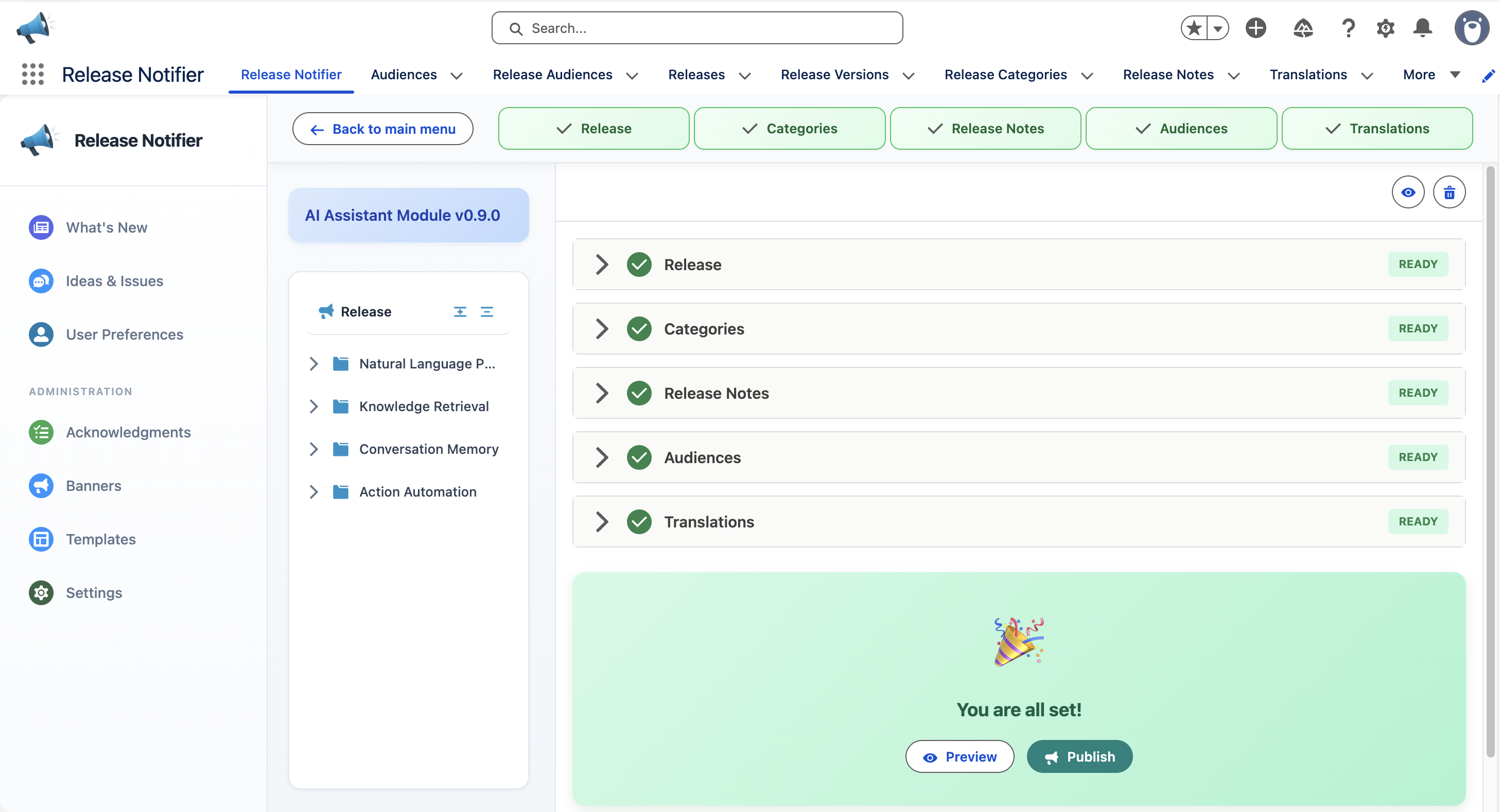Expand the Knowledge Retrieval folder
Screen dimensions: 1500x812
click(x=315, y=407)
